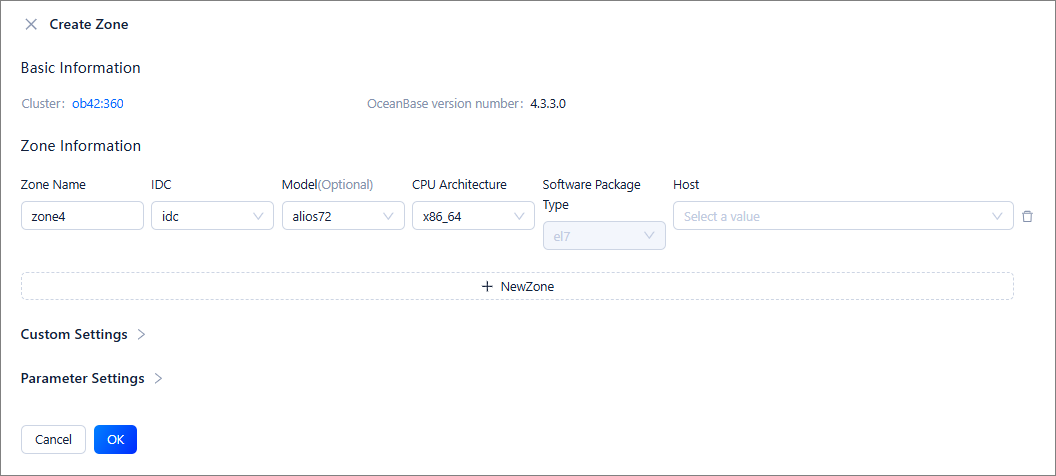Add another zone with NewZone button
The height and width of the screenshot is (476, 1056).
click(x=517, y=286)
